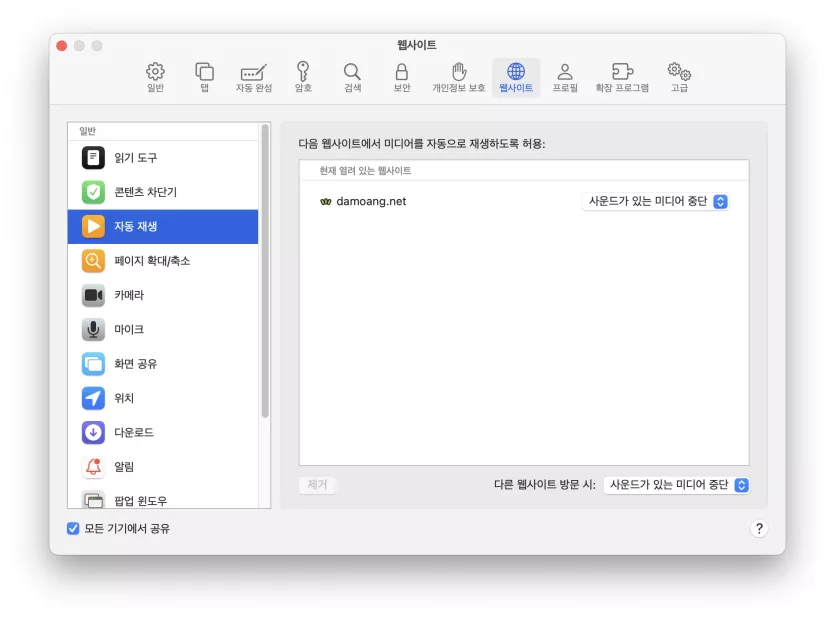Open the 암호 (Passwords) key icon
This screenshot has height=620, width=835.
click(303, 77)
